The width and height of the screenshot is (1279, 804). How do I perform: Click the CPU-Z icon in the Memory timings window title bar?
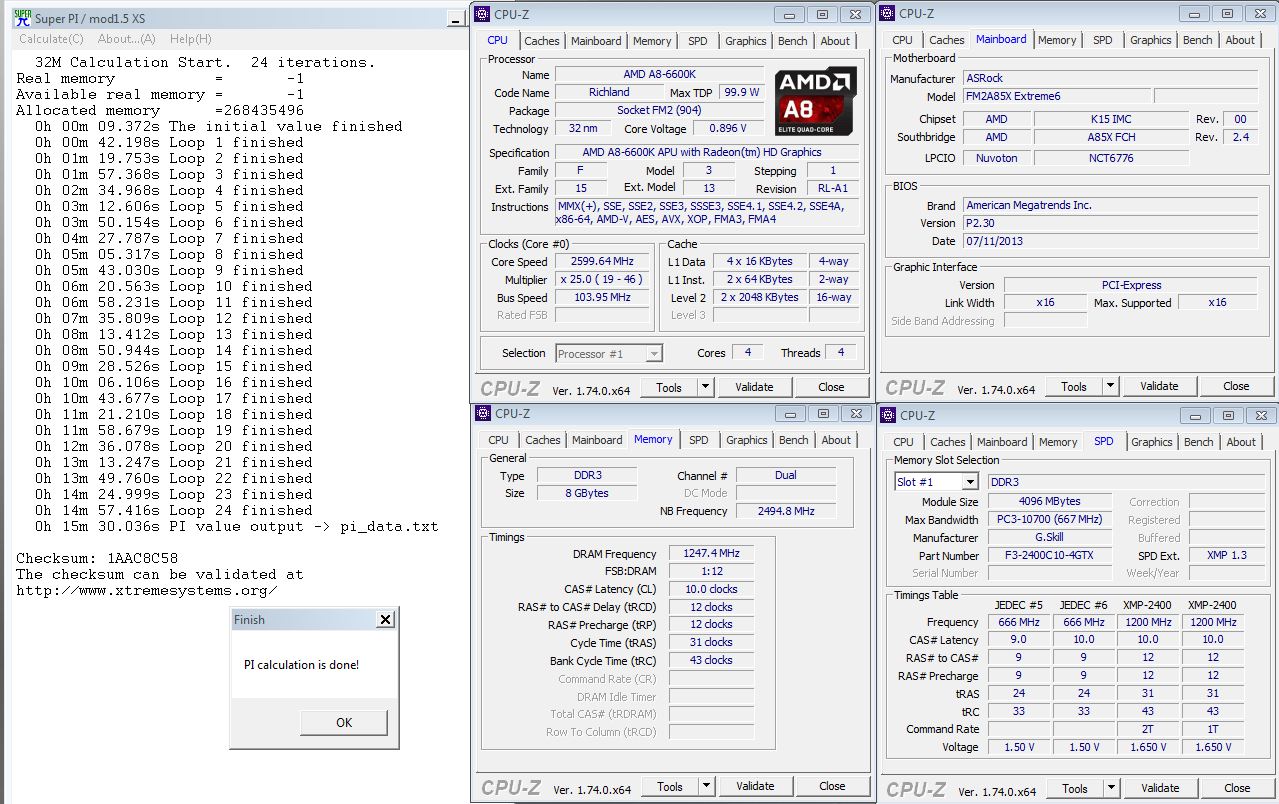point(482,413)
